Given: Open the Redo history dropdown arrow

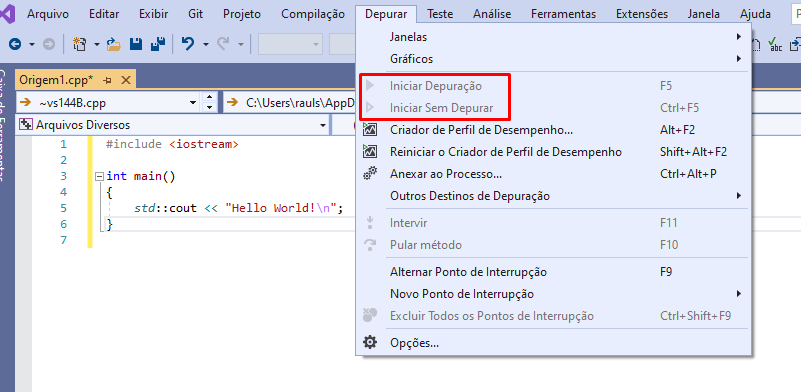Looking at the screenshot, I should [241, 44].
